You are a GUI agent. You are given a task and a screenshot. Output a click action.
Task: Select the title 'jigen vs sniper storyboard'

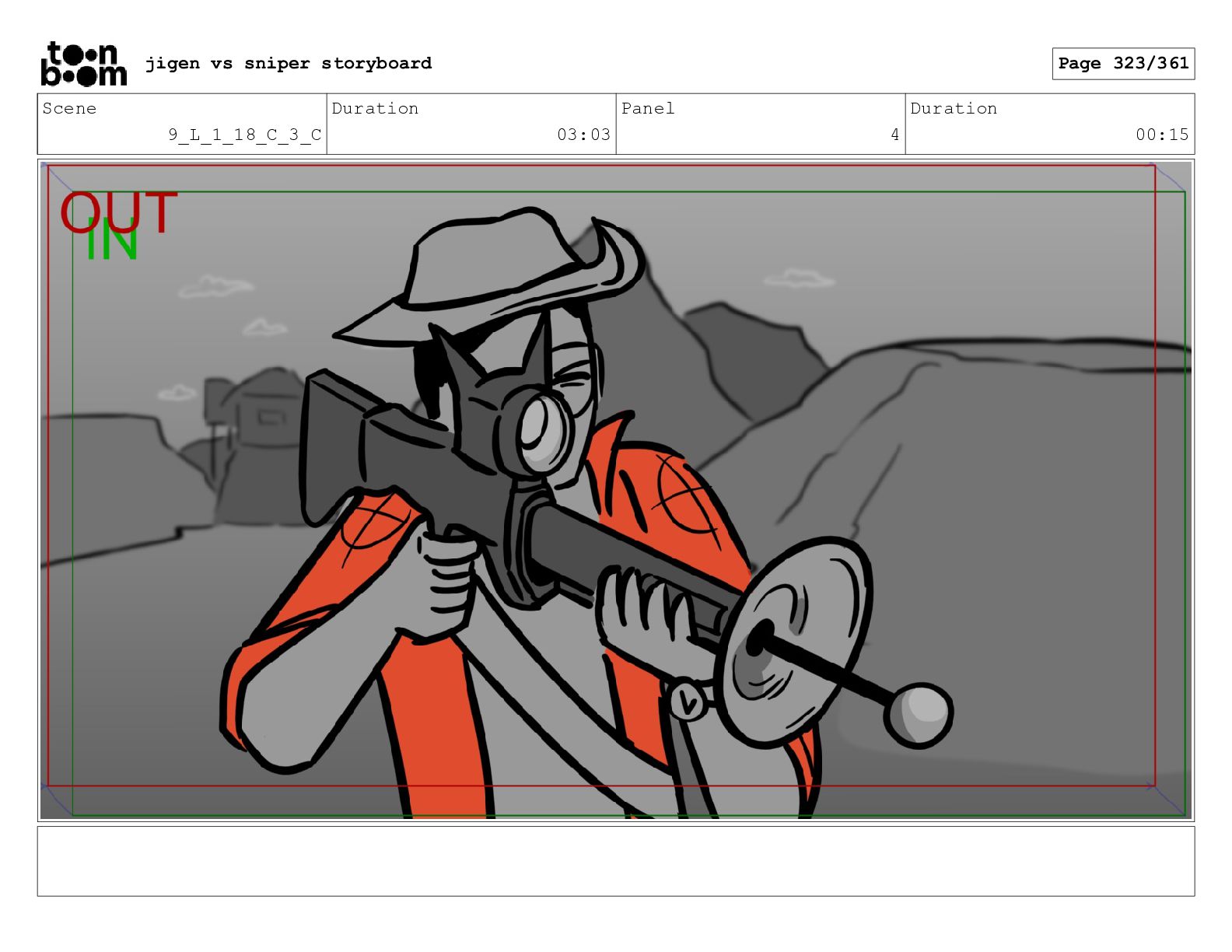289,63
